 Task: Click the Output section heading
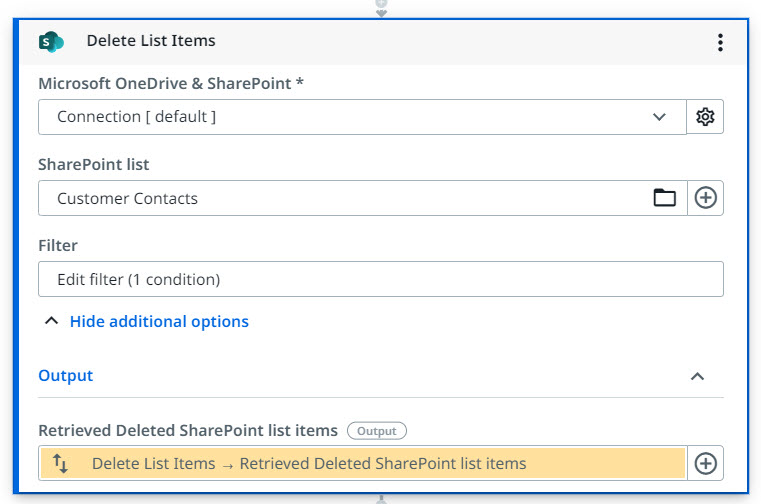(66, 376)
